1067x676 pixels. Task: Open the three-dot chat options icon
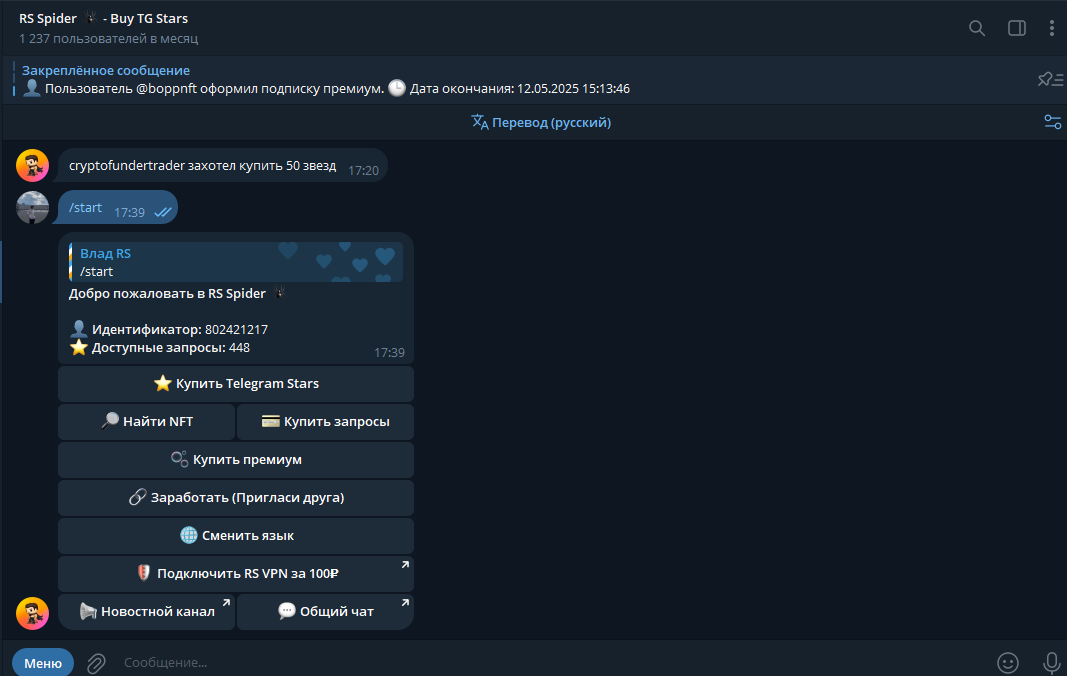point(1051,28)
